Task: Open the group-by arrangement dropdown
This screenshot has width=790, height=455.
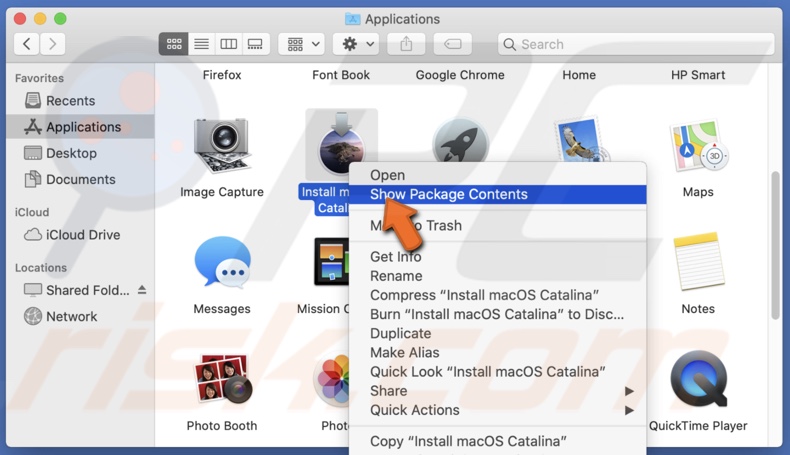Action: [302, 44]
